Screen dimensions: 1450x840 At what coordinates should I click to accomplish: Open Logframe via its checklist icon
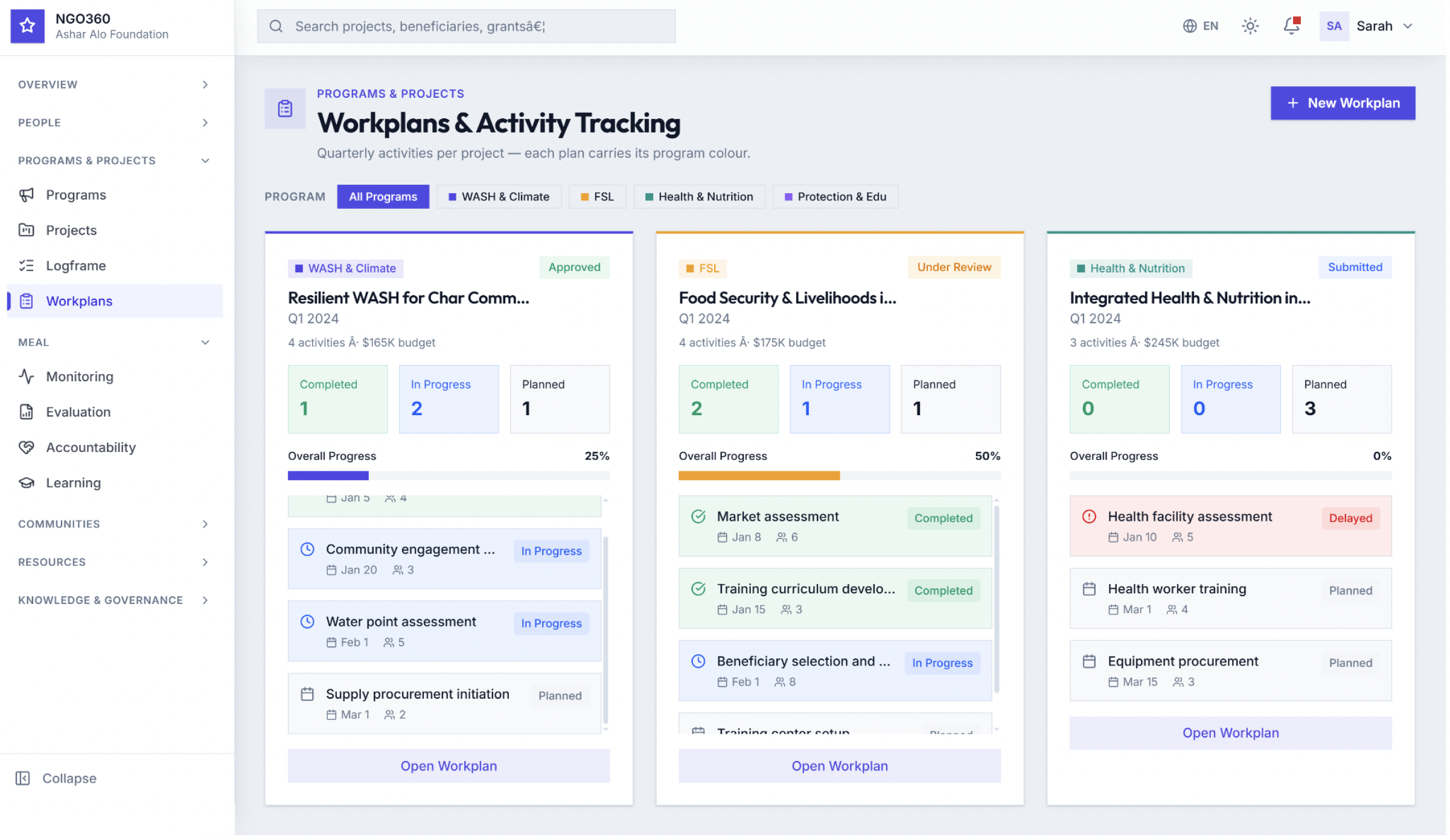click(x=27, y=266)
